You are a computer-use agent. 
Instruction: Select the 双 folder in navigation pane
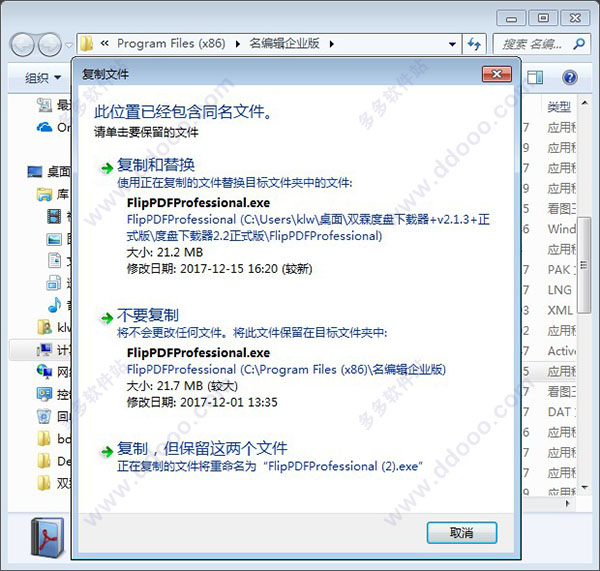tap(54, 483)
